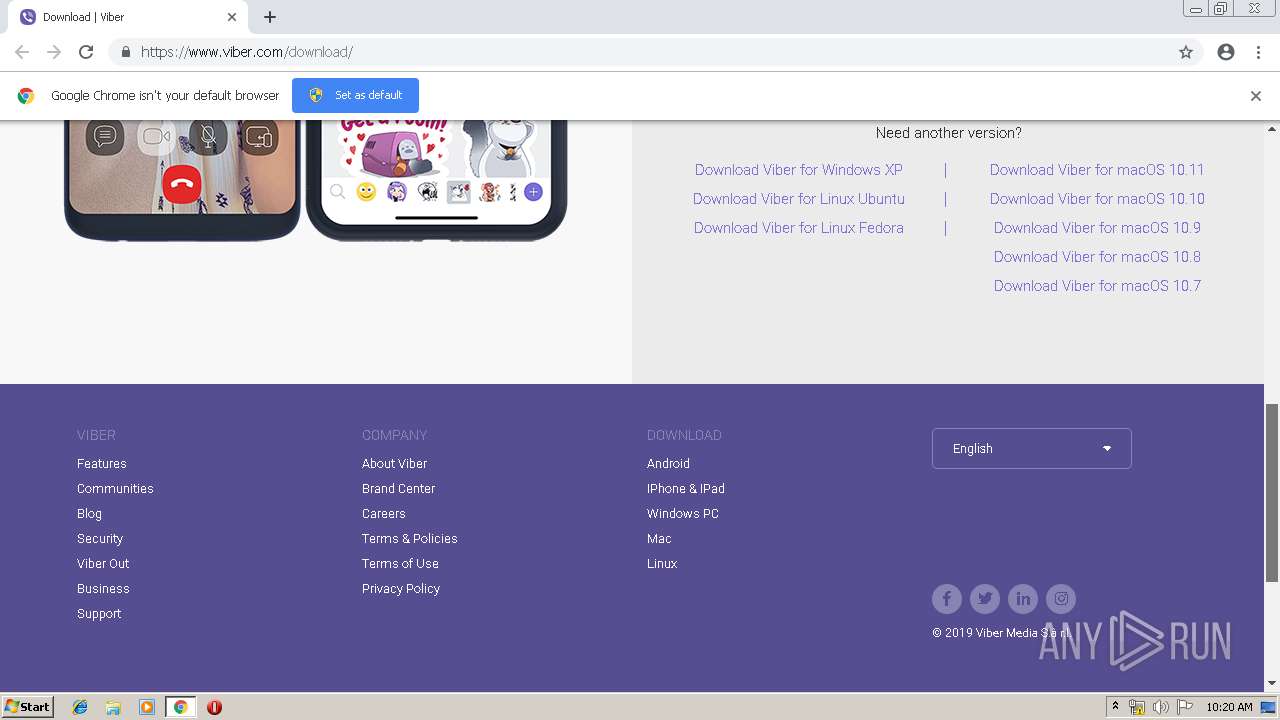1280x720 pixels.
Task: Open the volume control in tray
Action: click(1161, 707)
